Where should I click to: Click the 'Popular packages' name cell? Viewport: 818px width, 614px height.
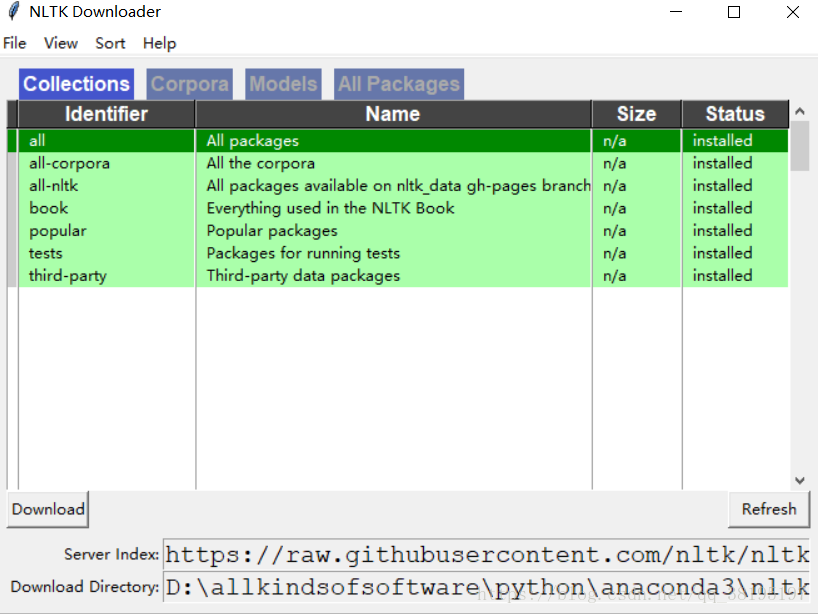[393, 231]
